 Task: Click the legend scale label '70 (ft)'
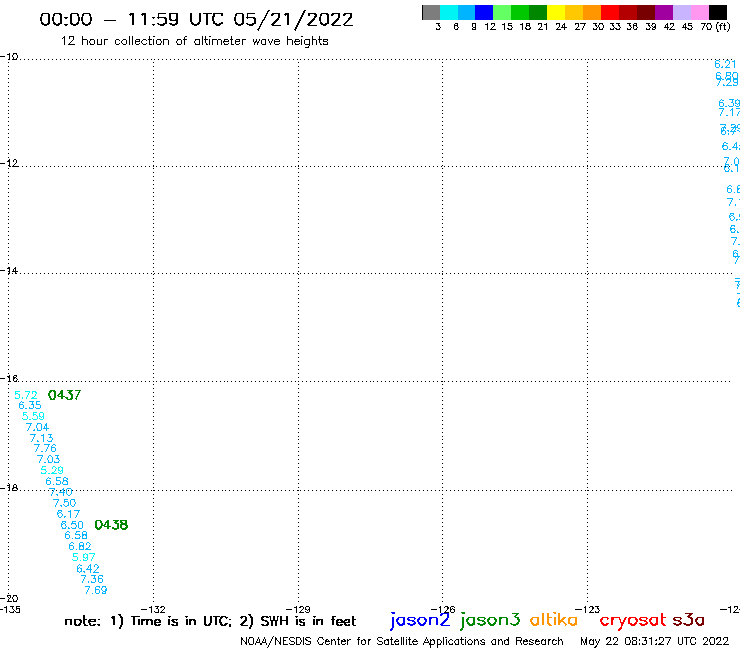pyautogui.click(x=715, y=26)
